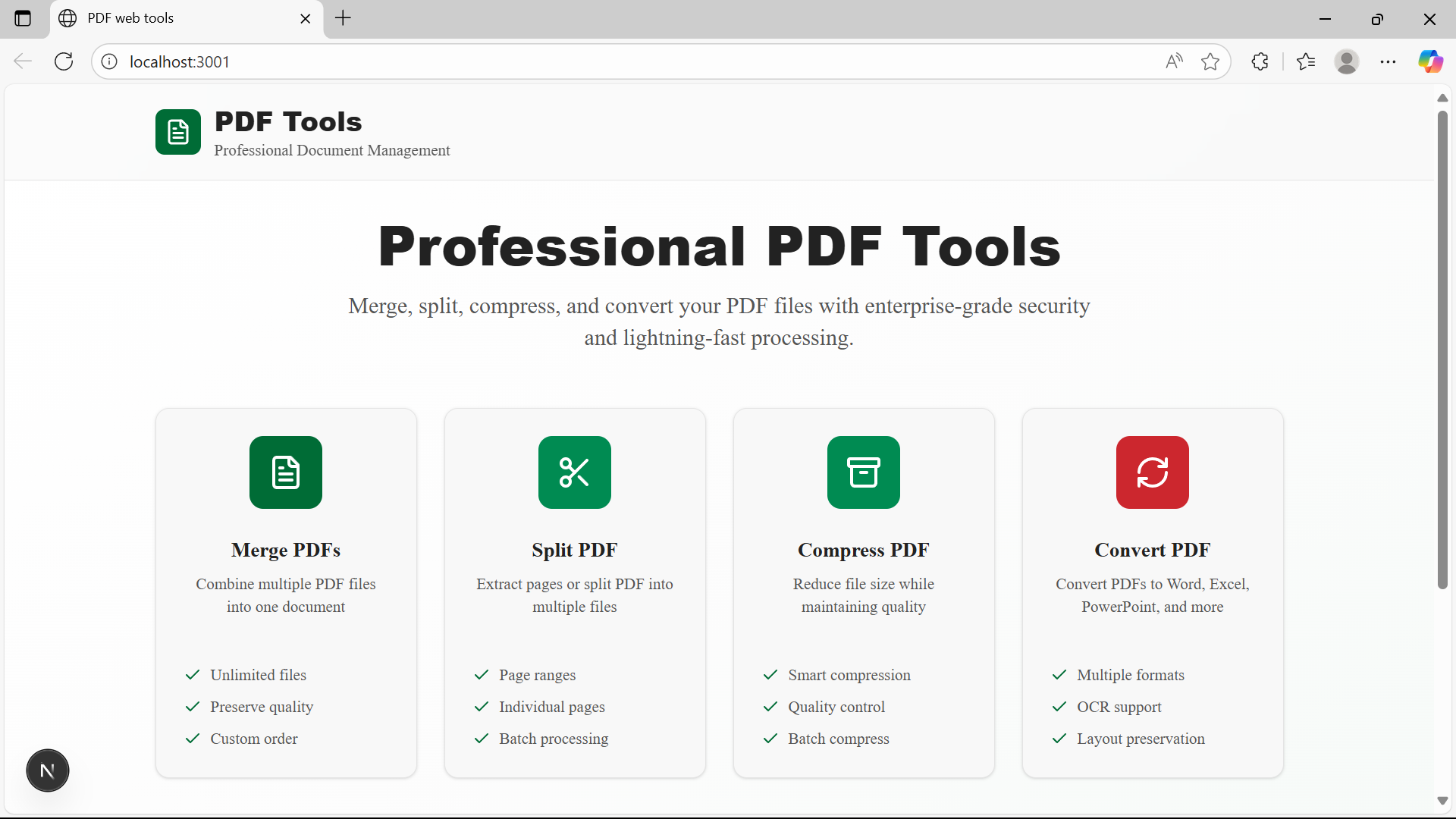Click the Split PDF card title

coord(575,550)
